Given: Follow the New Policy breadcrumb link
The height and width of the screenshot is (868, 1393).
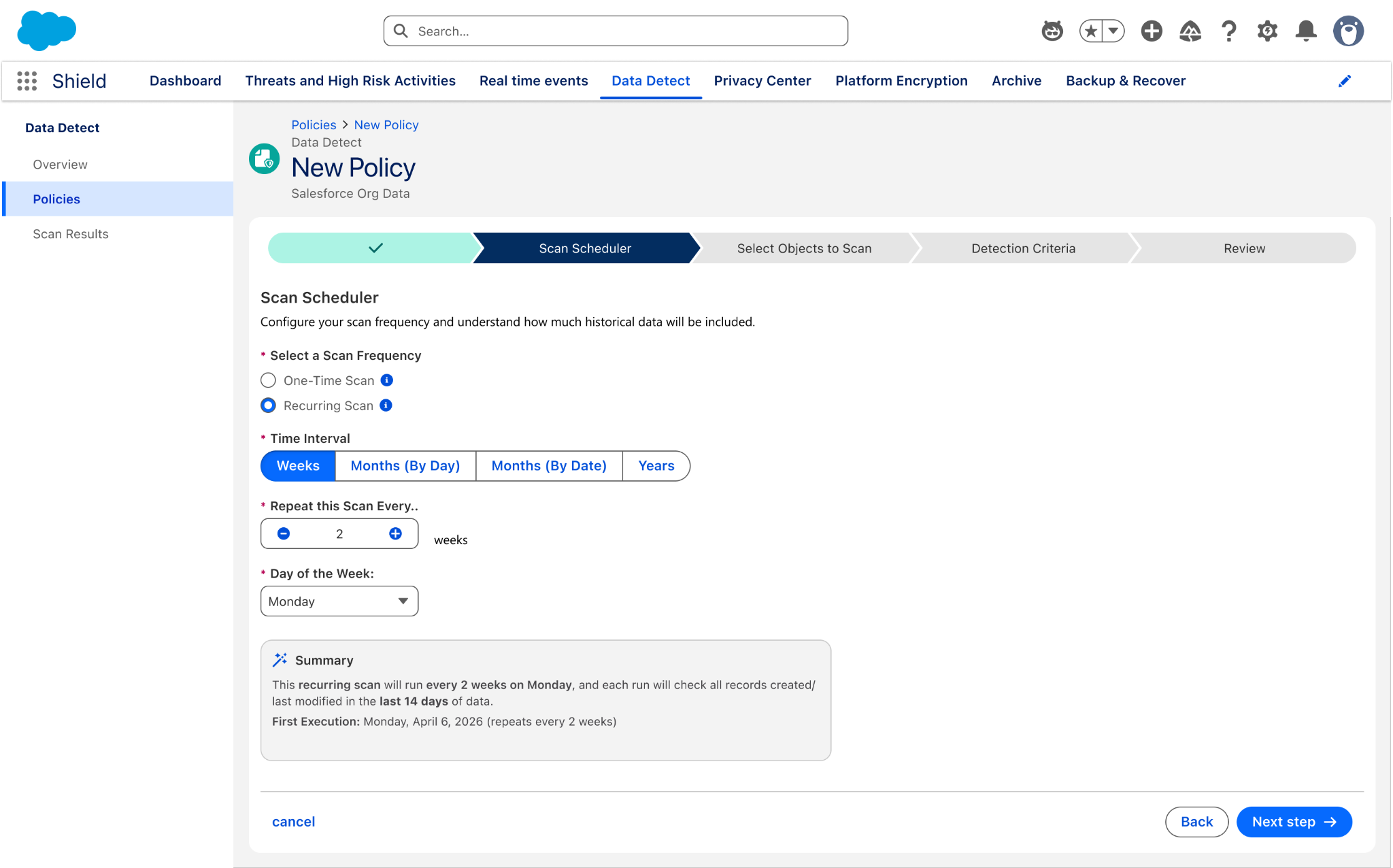Looking at the screenshot, I should tap(386, 125).
